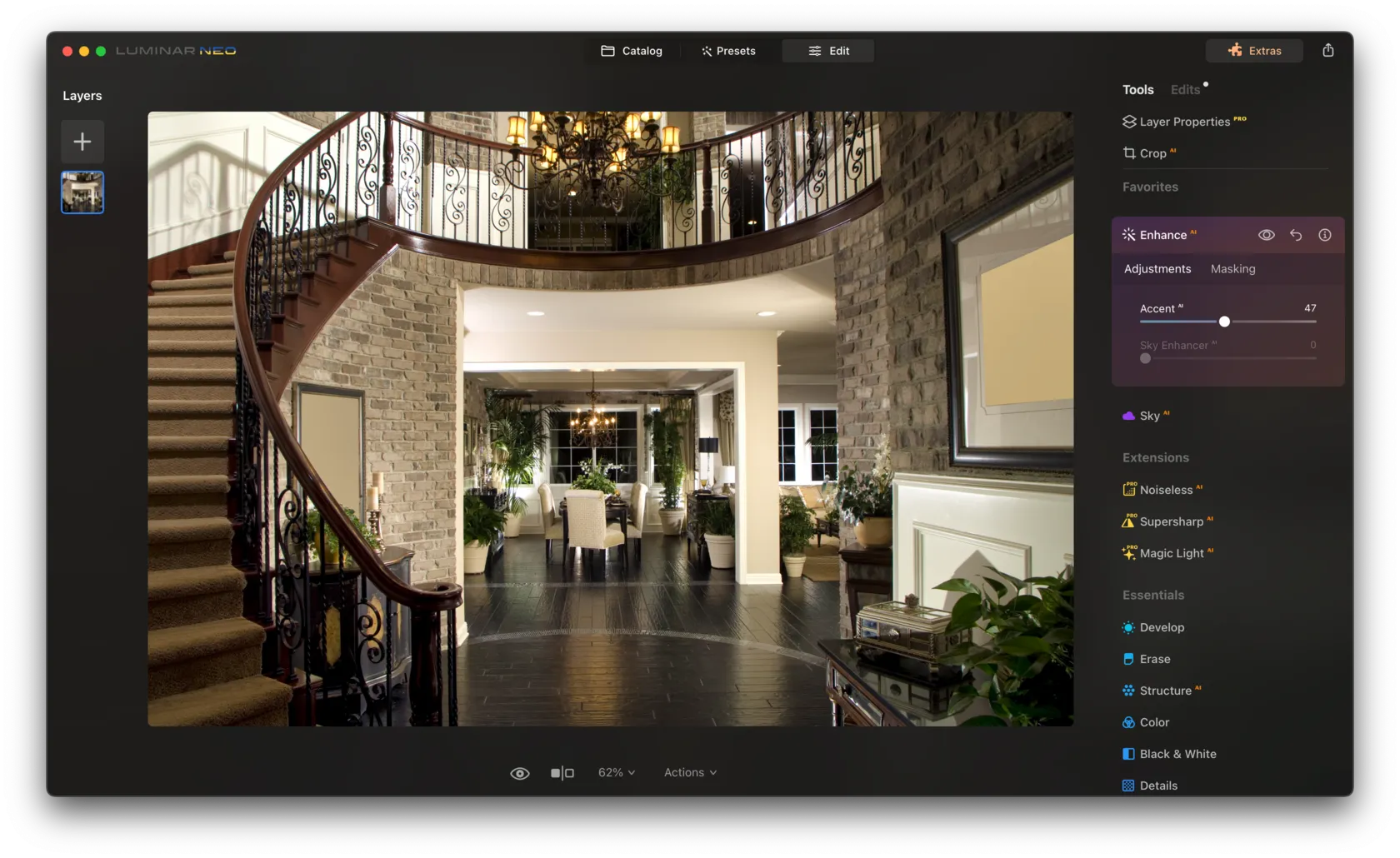Open the Noiseless AI extension
1400x858 pixels.
1165,490
